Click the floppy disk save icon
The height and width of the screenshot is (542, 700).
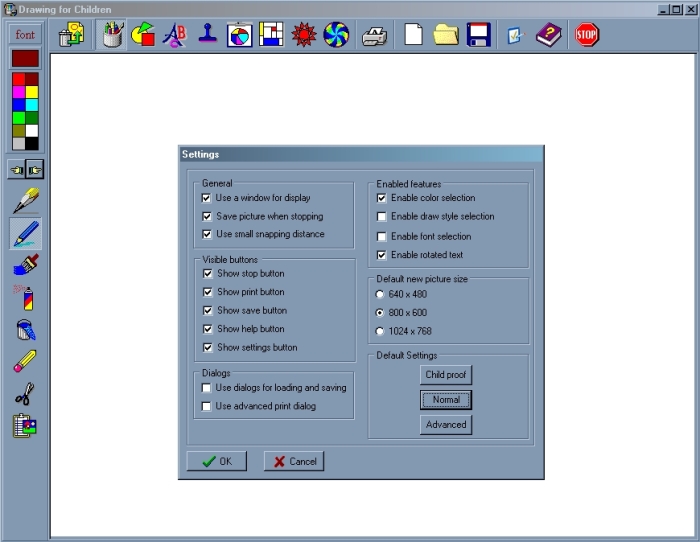[477, 36]
